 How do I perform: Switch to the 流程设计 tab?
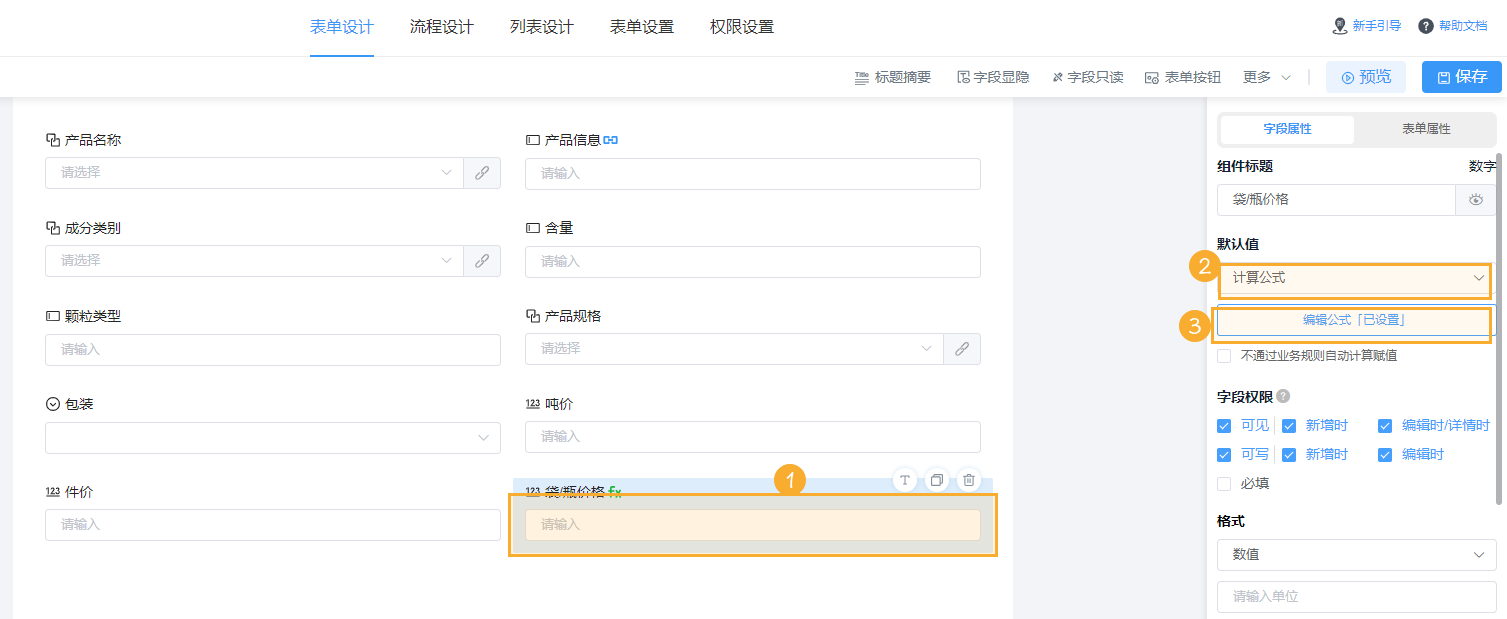441,27
